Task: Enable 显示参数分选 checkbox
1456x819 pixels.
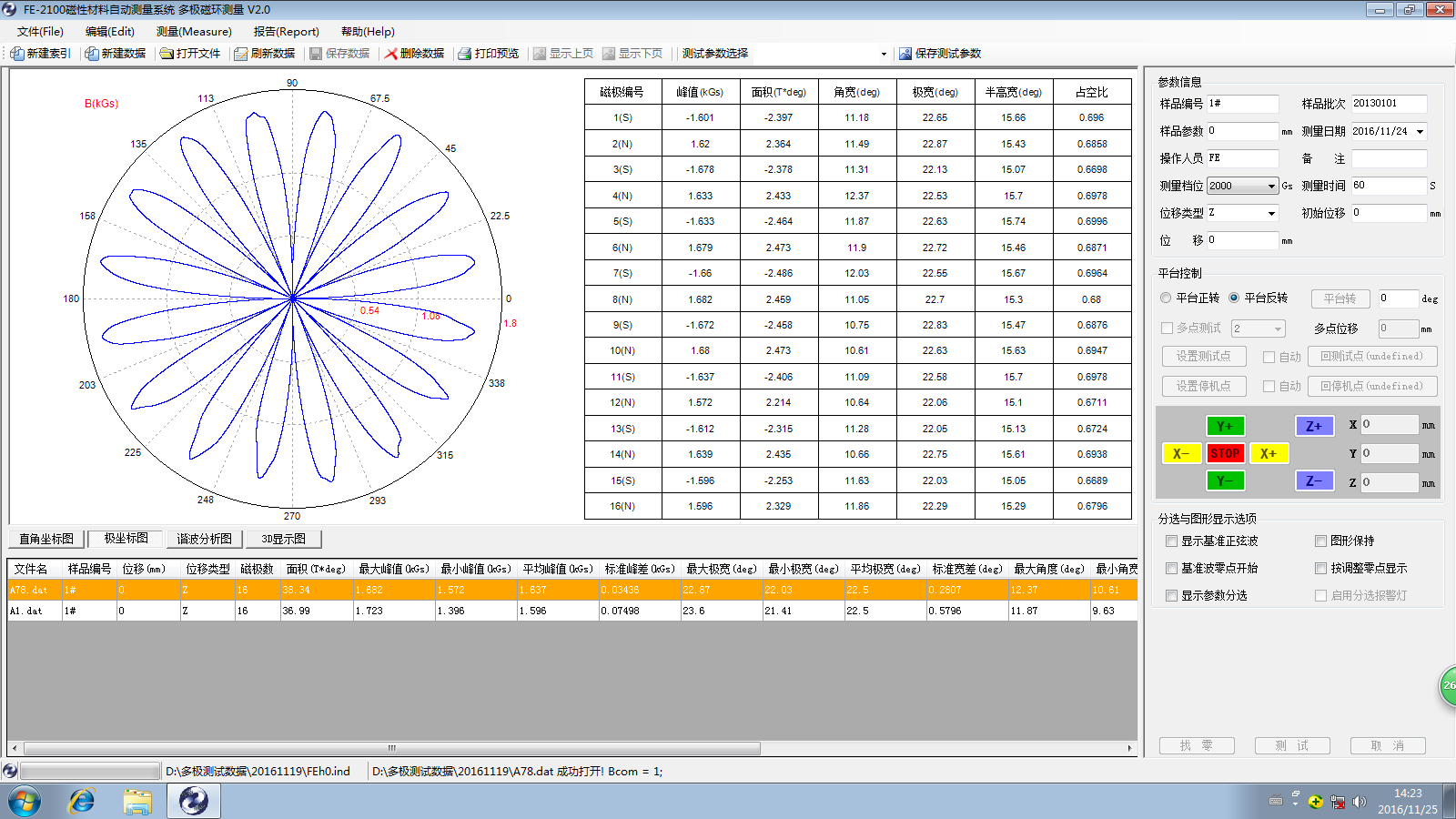Action: (1172, 595)
